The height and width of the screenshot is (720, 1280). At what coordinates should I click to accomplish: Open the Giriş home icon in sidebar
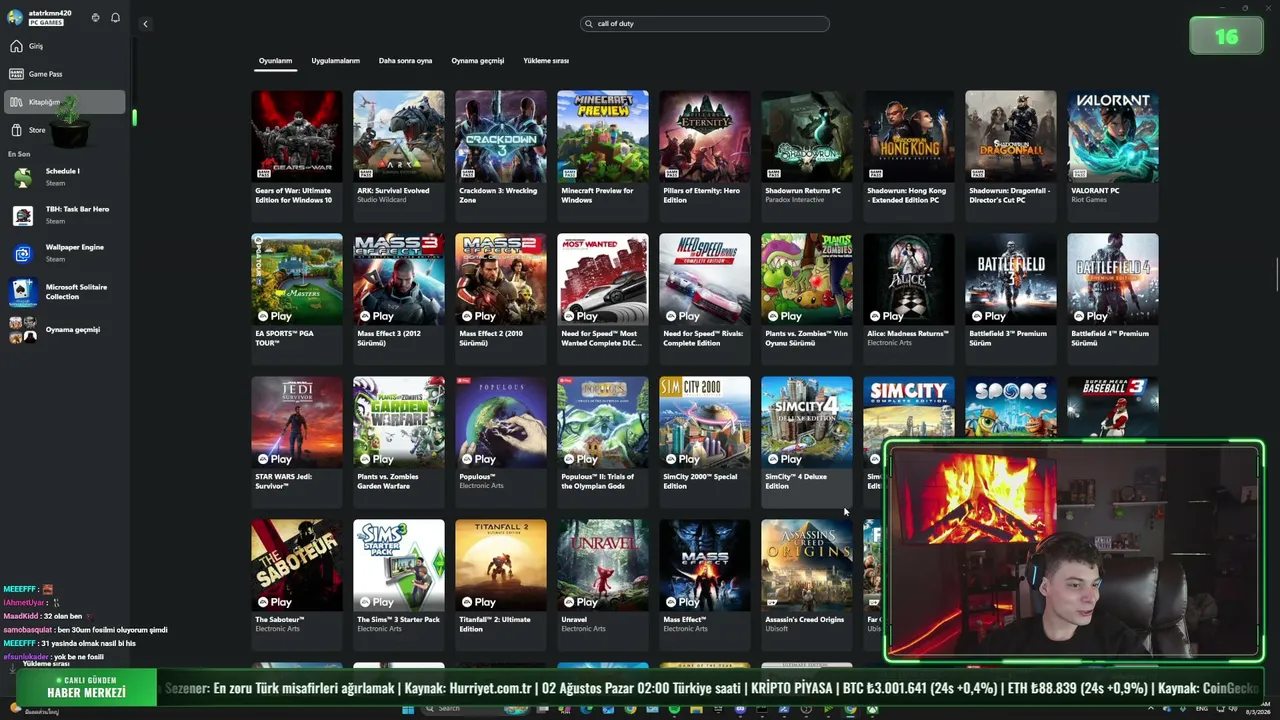coord(16,46)
